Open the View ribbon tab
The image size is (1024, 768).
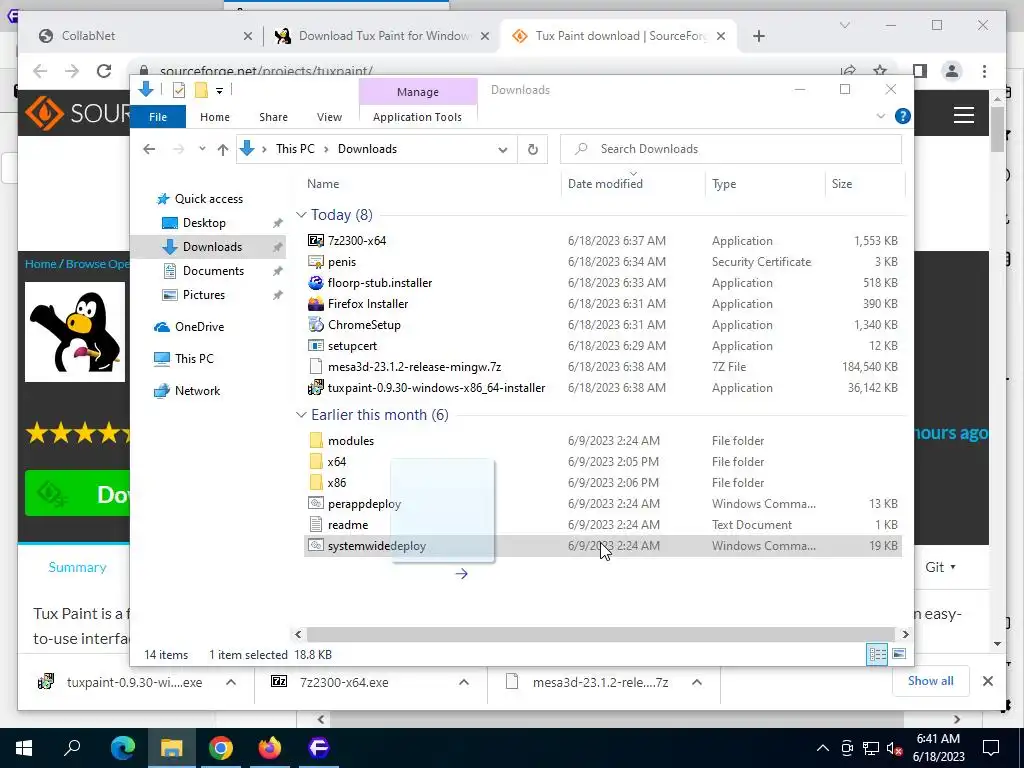click(329, 117)
